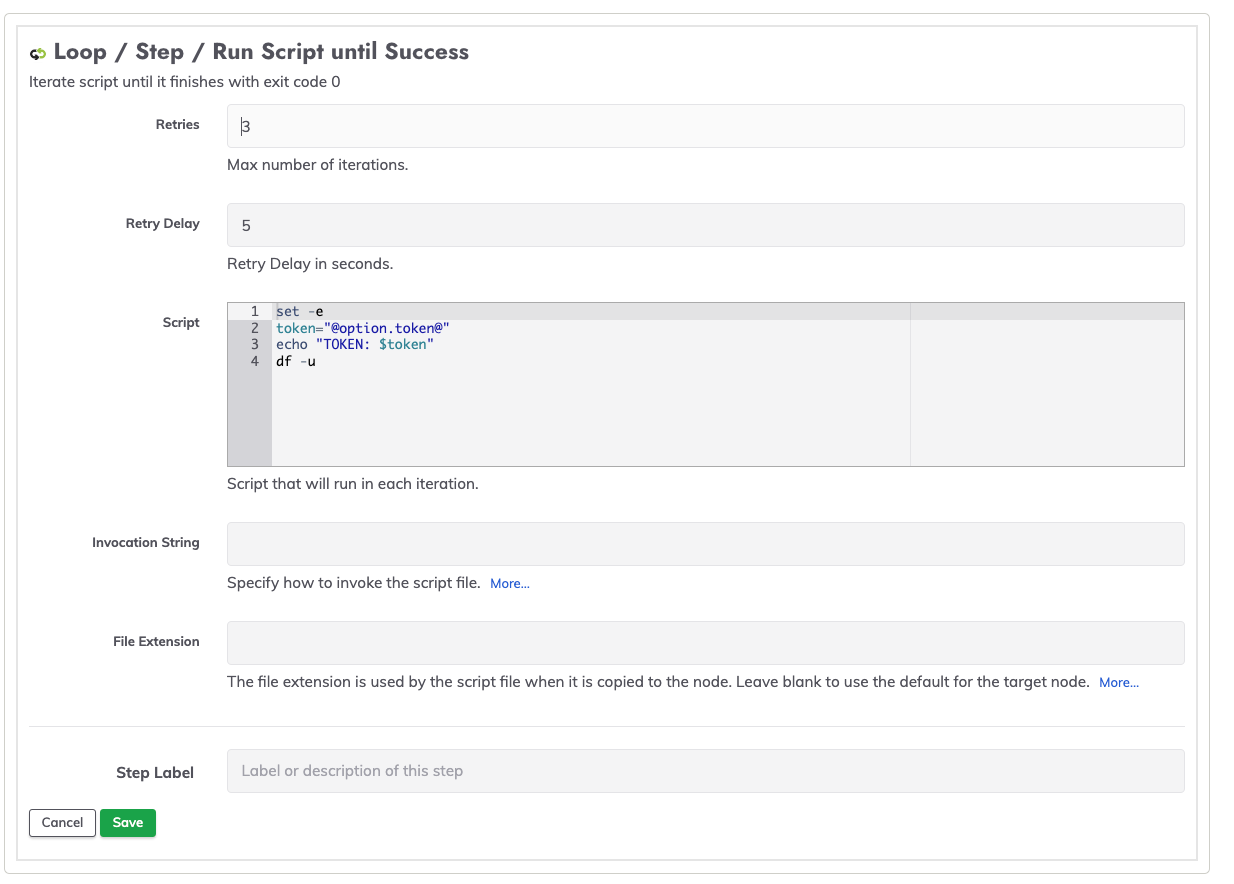Click script line 1 'set -e'
This screenshot has width=1234, height=884.
pyautogui.click(x=300, y=312)
